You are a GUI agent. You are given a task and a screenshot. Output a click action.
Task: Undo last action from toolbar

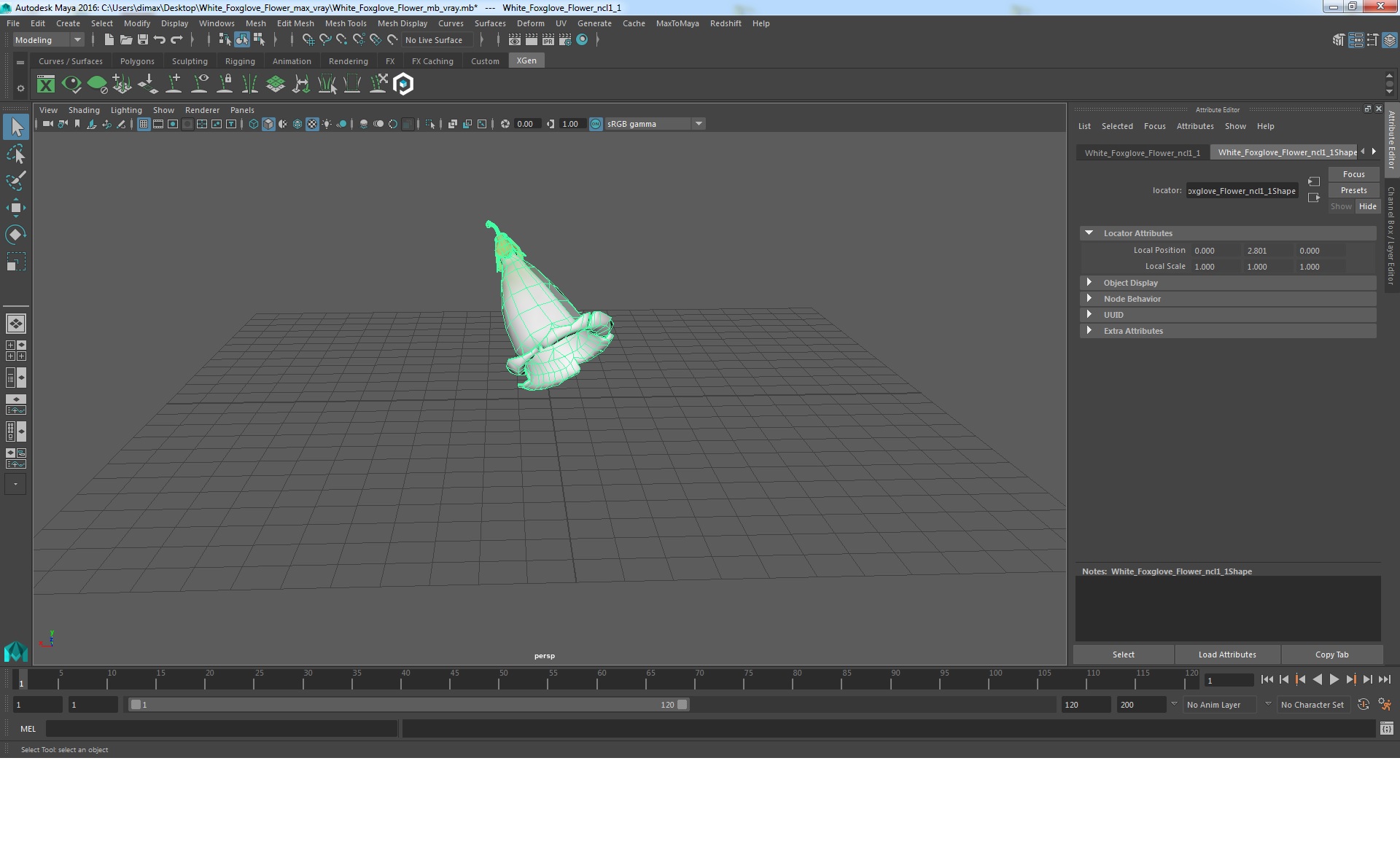pos(160,40)
